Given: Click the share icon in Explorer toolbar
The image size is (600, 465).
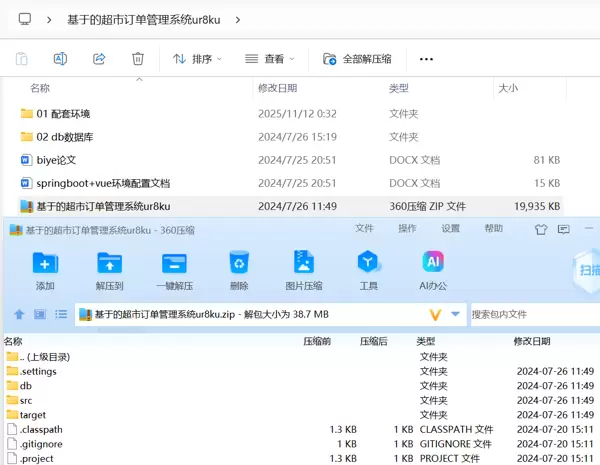Looking at the screenshot, I should point(99,59).
